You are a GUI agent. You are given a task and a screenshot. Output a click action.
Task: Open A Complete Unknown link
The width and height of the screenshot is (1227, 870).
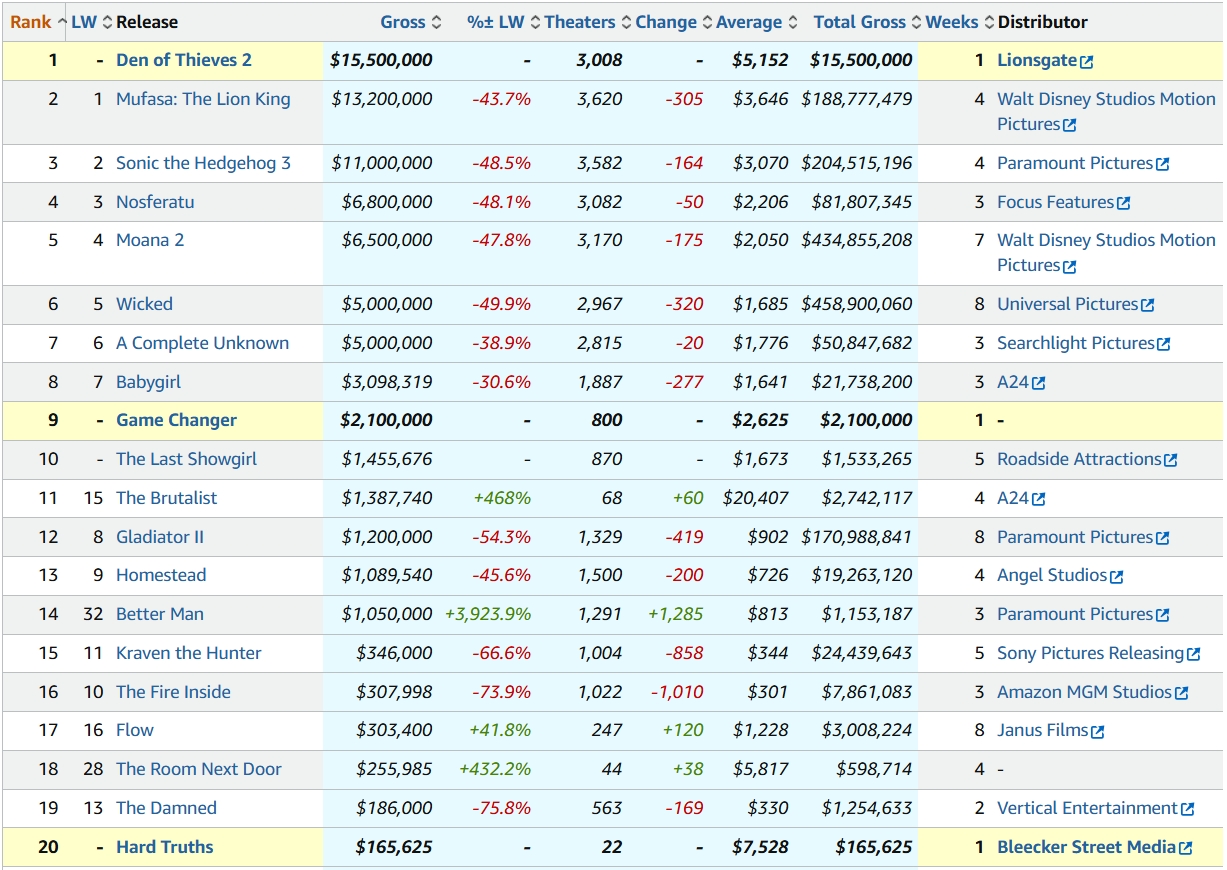point(202,343)
